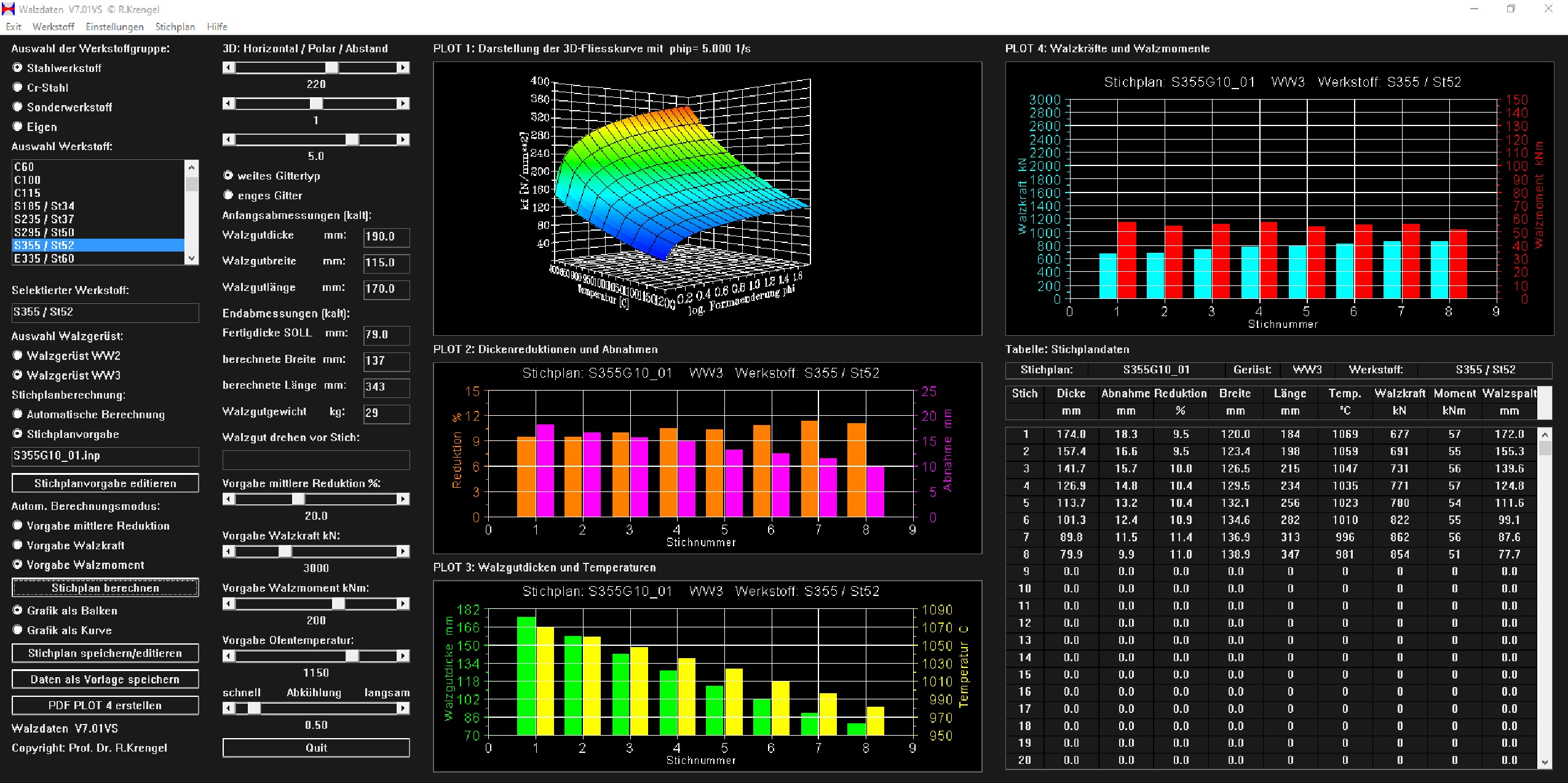Select E335 / St60 in material list
Screen dimensions: 1568x783
pos(44,258)
